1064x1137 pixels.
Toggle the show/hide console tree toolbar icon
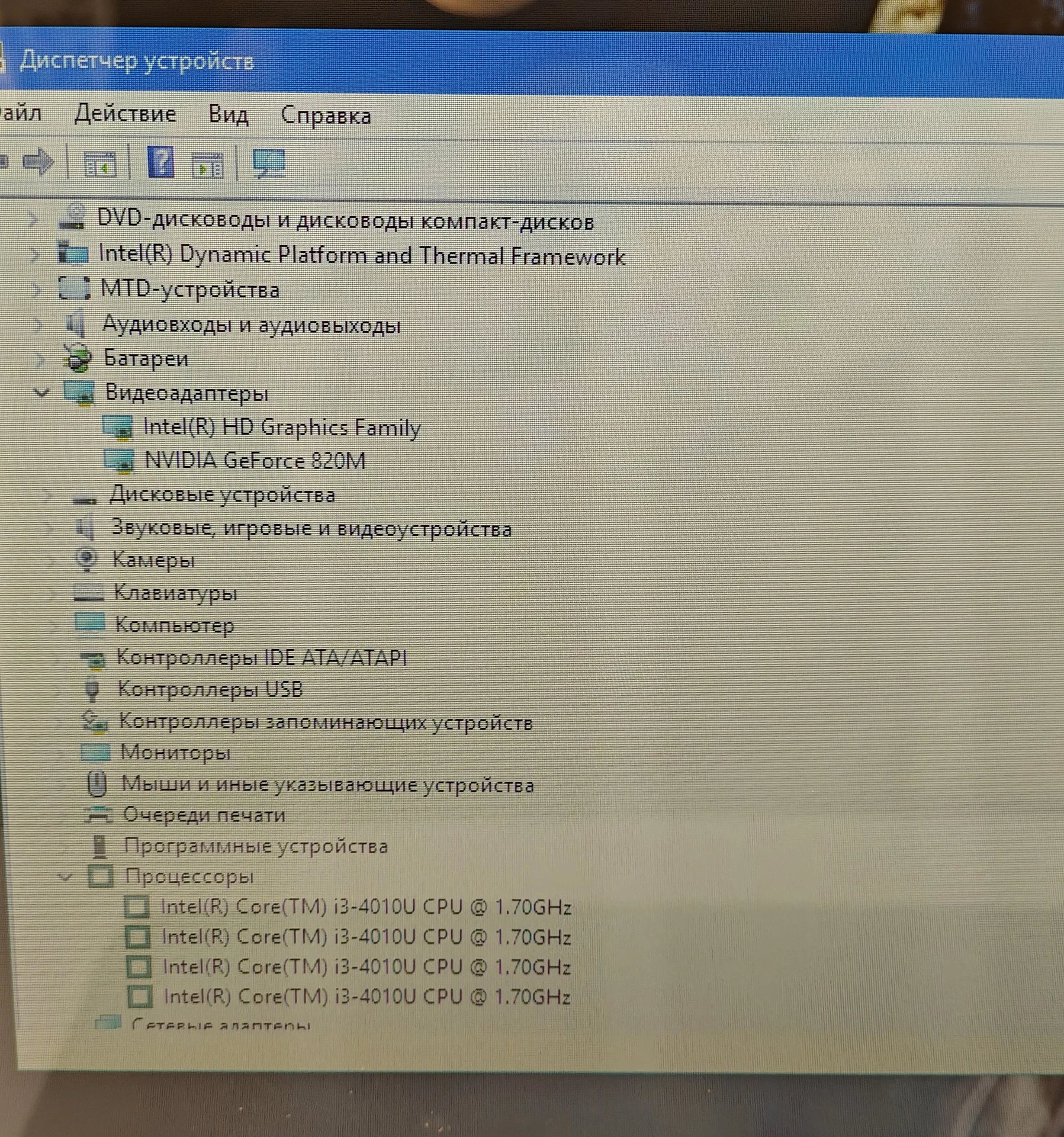[x=99, y=164]
